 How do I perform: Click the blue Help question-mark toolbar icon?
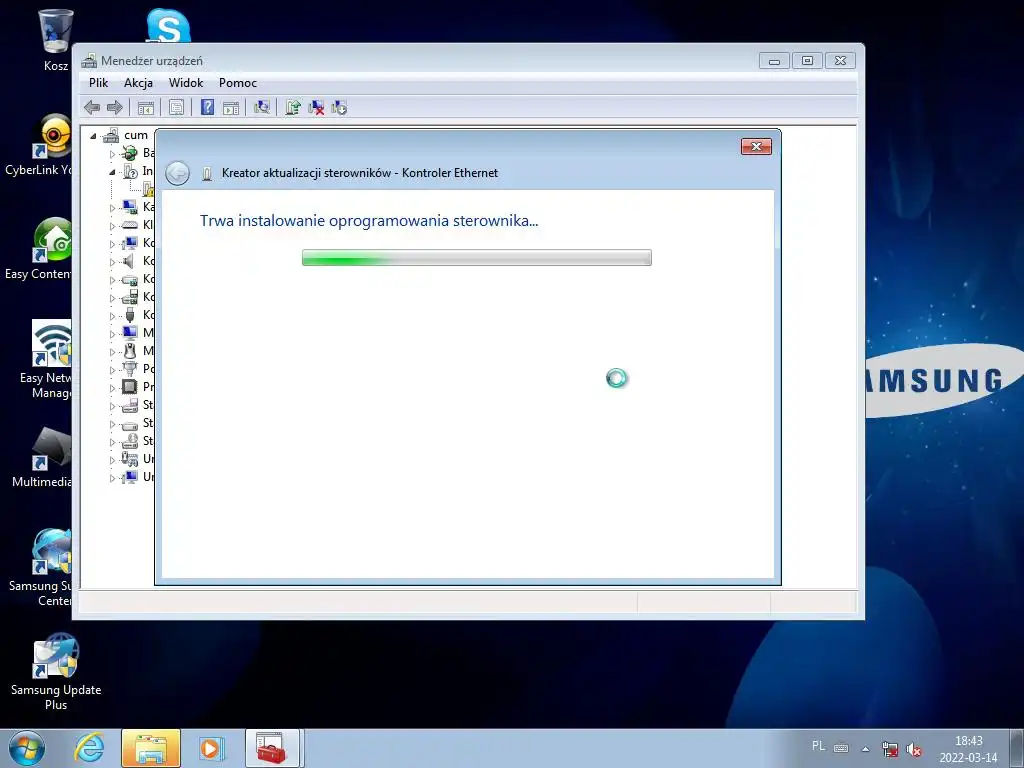click(x=207, y=107)
